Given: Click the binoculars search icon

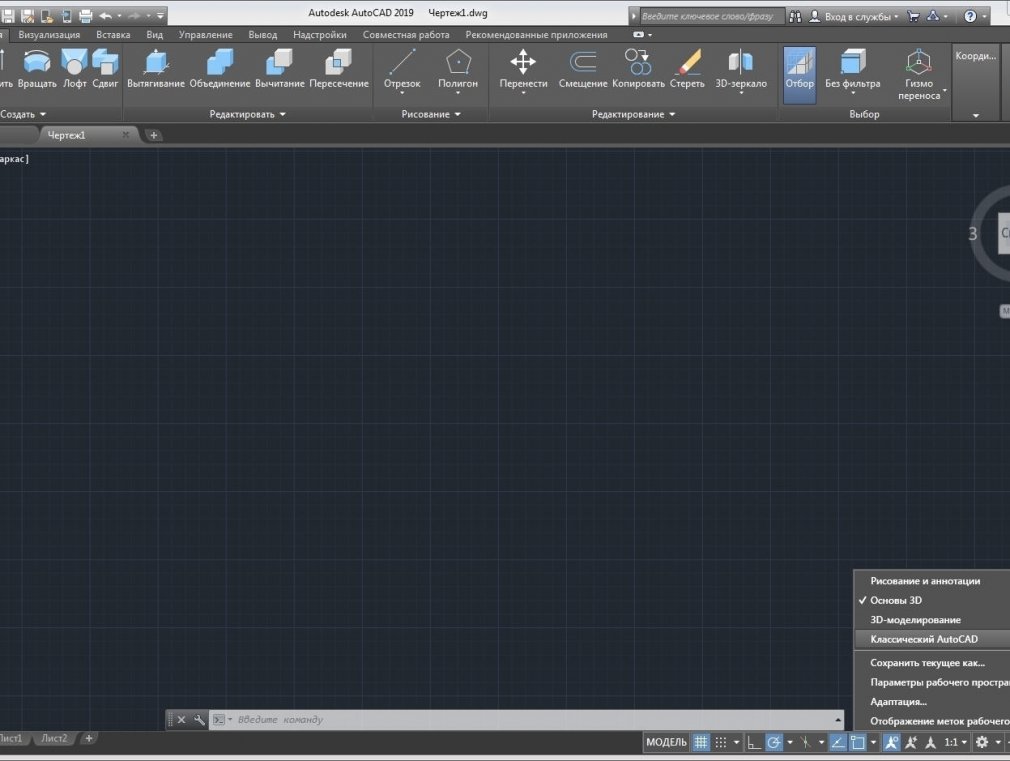Looking at the screenshot, I should tap(796, 17).
